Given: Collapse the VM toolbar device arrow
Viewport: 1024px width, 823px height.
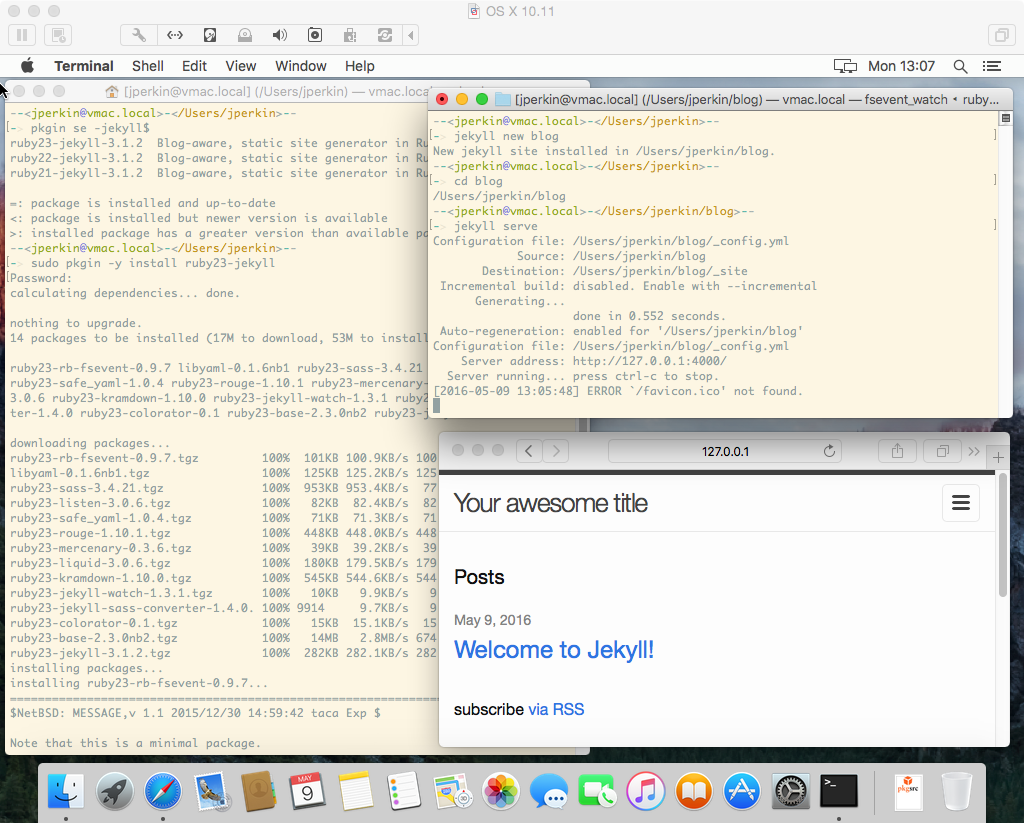Looking at the screenshot, I should (x=411, y=35).
